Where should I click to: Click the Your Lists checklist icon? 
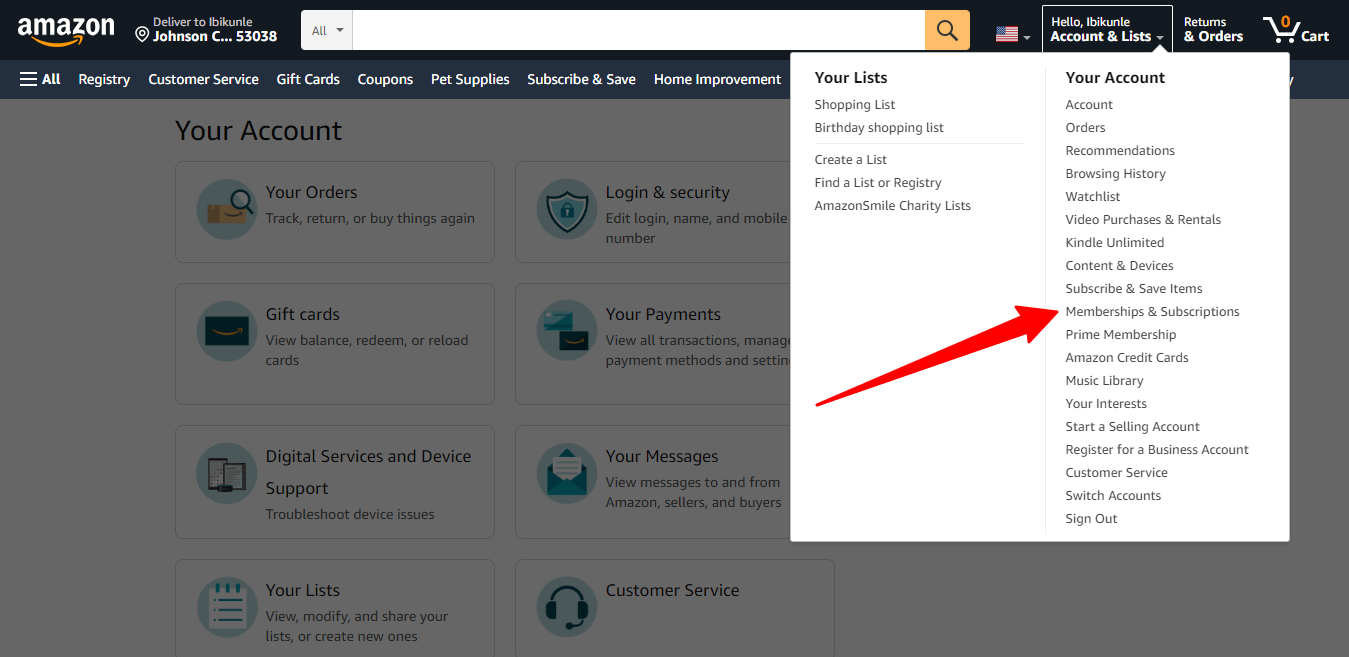227,607
